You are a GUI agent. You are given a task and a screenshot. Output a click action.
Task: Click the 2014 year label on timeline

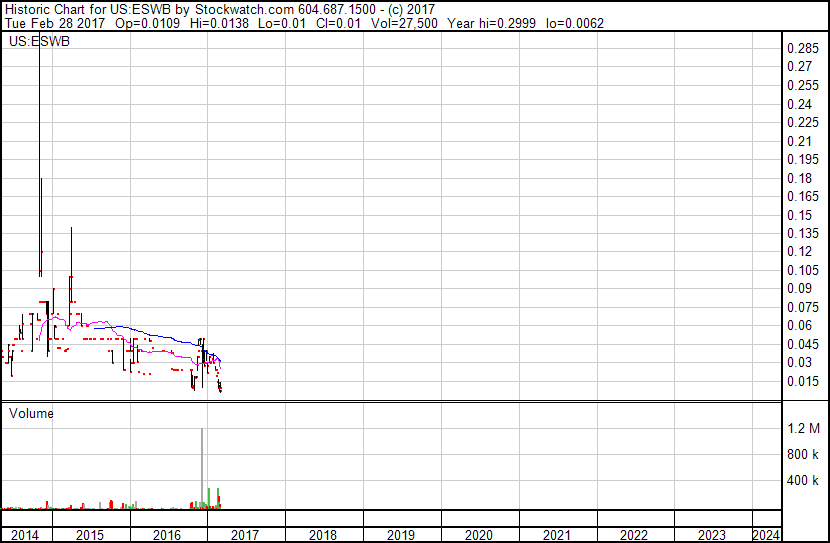24,535
